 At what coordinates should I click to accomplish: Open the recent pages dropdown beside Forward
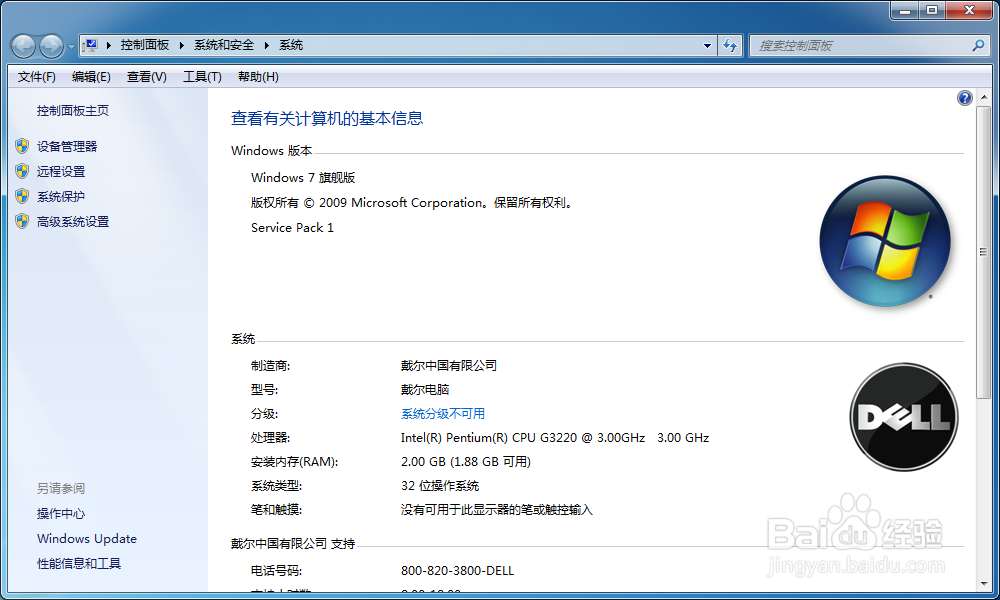pos(71,47)
